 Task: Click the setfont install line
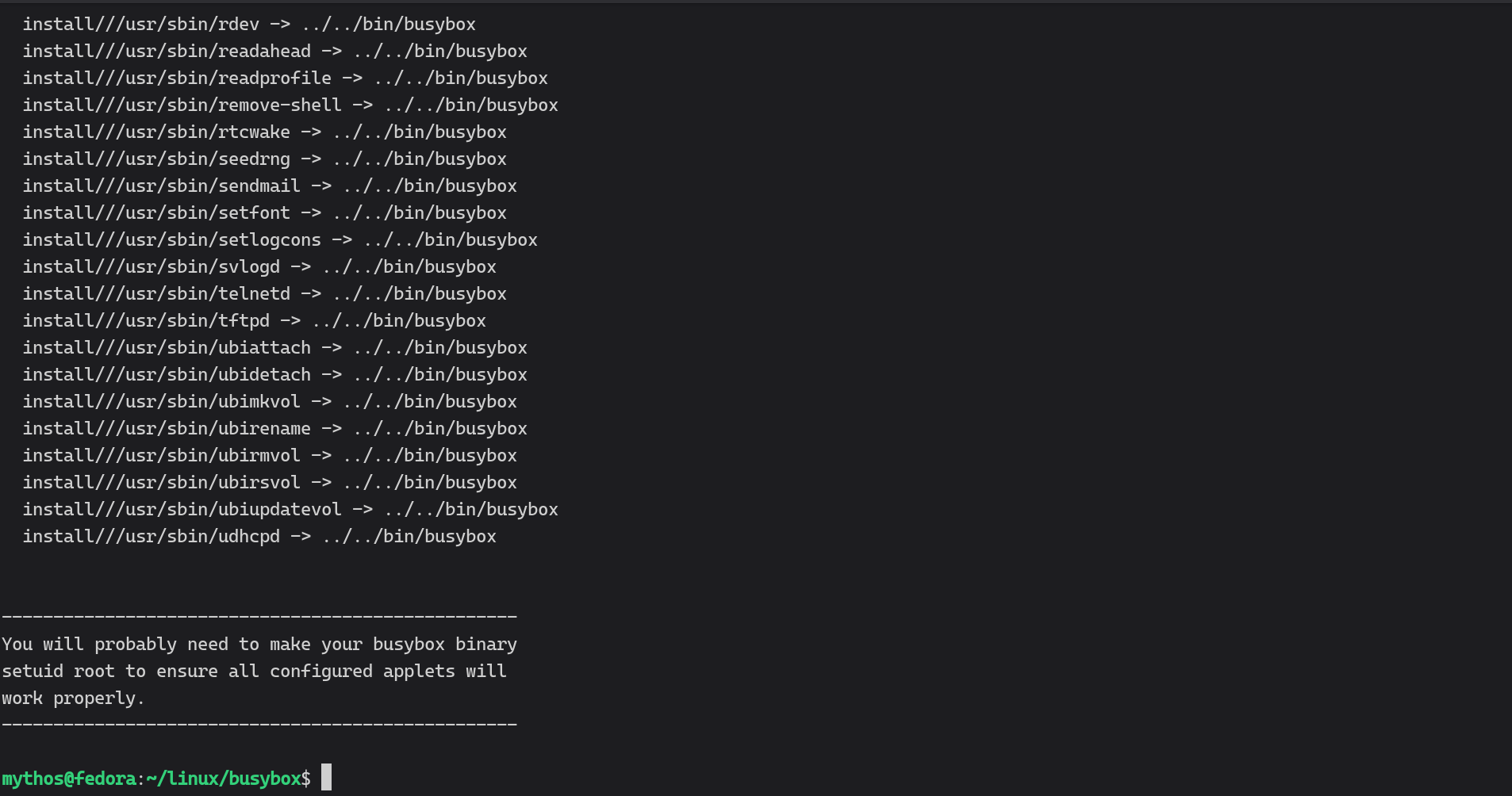pos(264,213)
